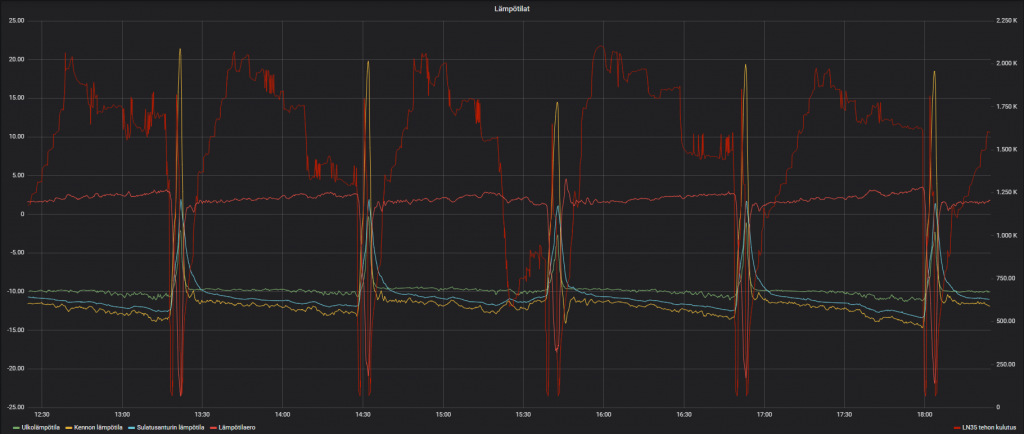
Task: Toggle the Sulatusanturin lämpötila legend label
Action: (x=168, y=428)
